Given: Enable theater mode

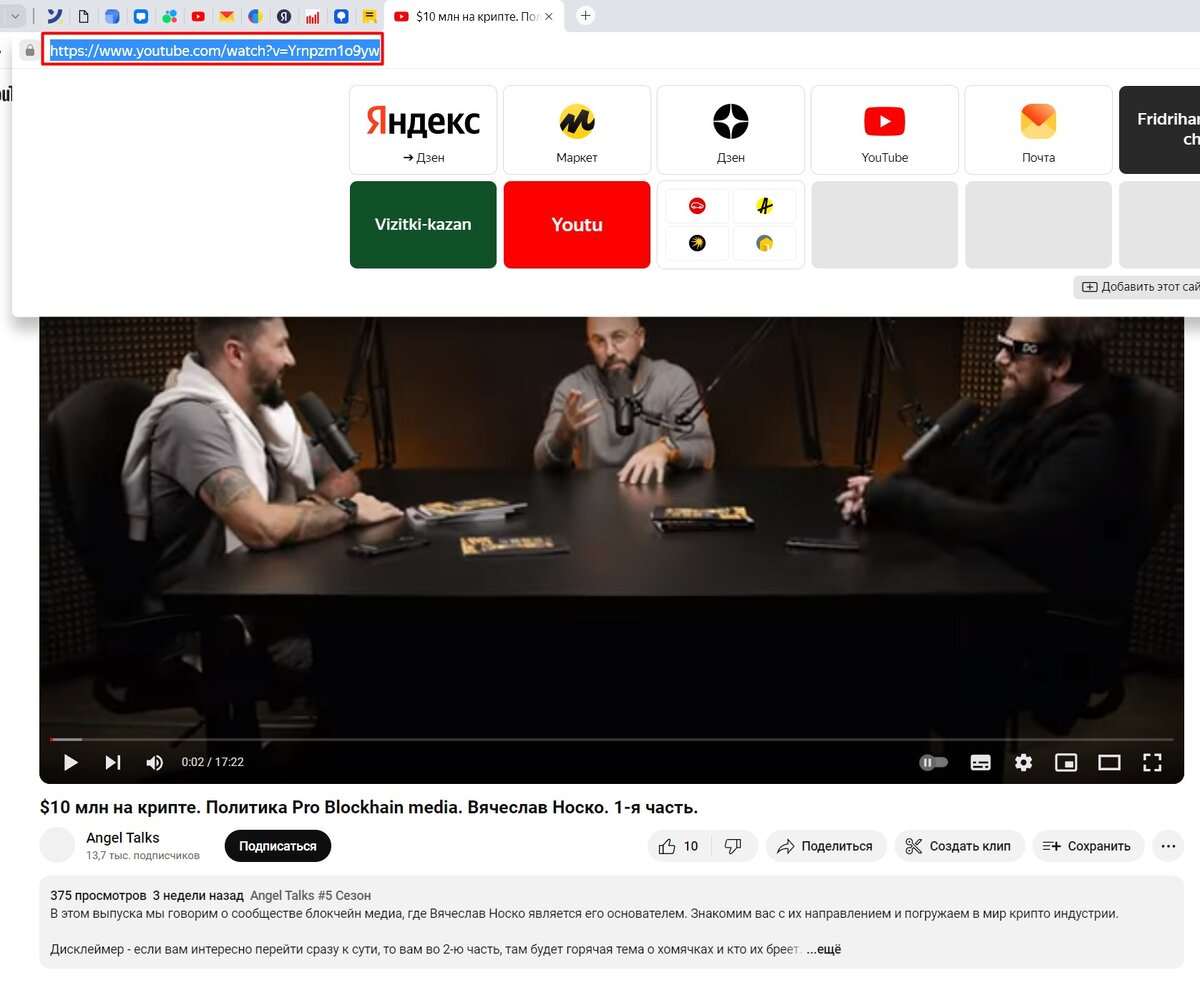Looking at the screenshot, I should tap(1109, 762).
